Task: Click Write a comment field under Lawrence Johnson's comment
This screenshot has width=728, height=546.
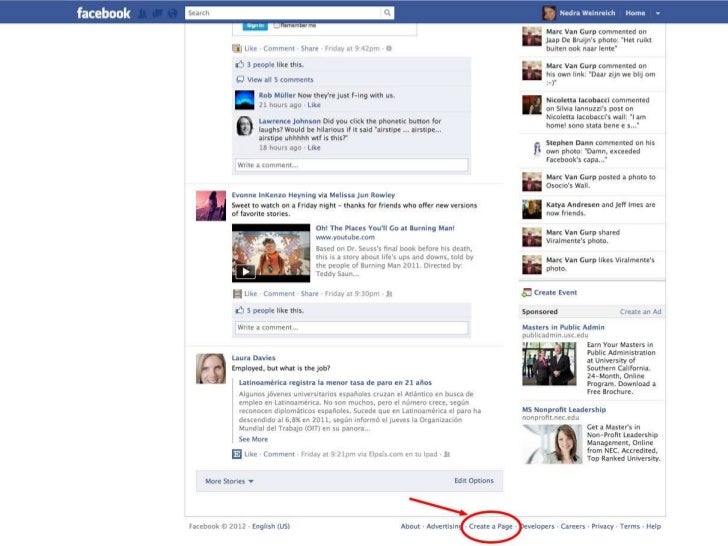Action: [x=351, y=165]
